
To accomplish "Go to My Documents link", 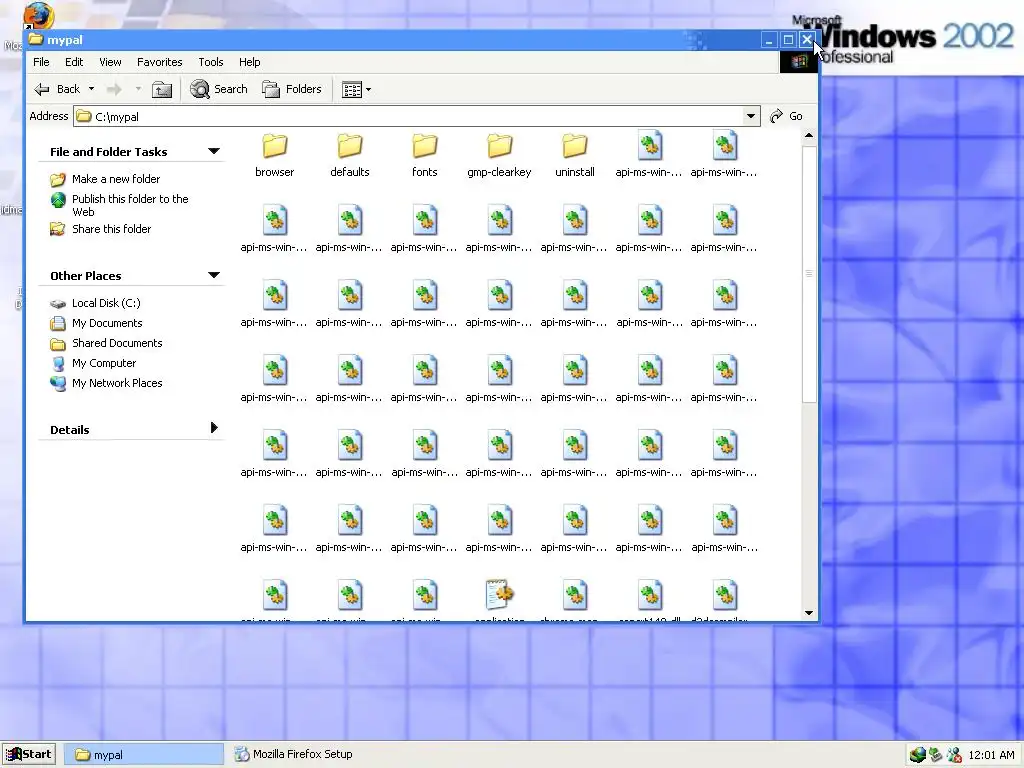I will [106, 323].
